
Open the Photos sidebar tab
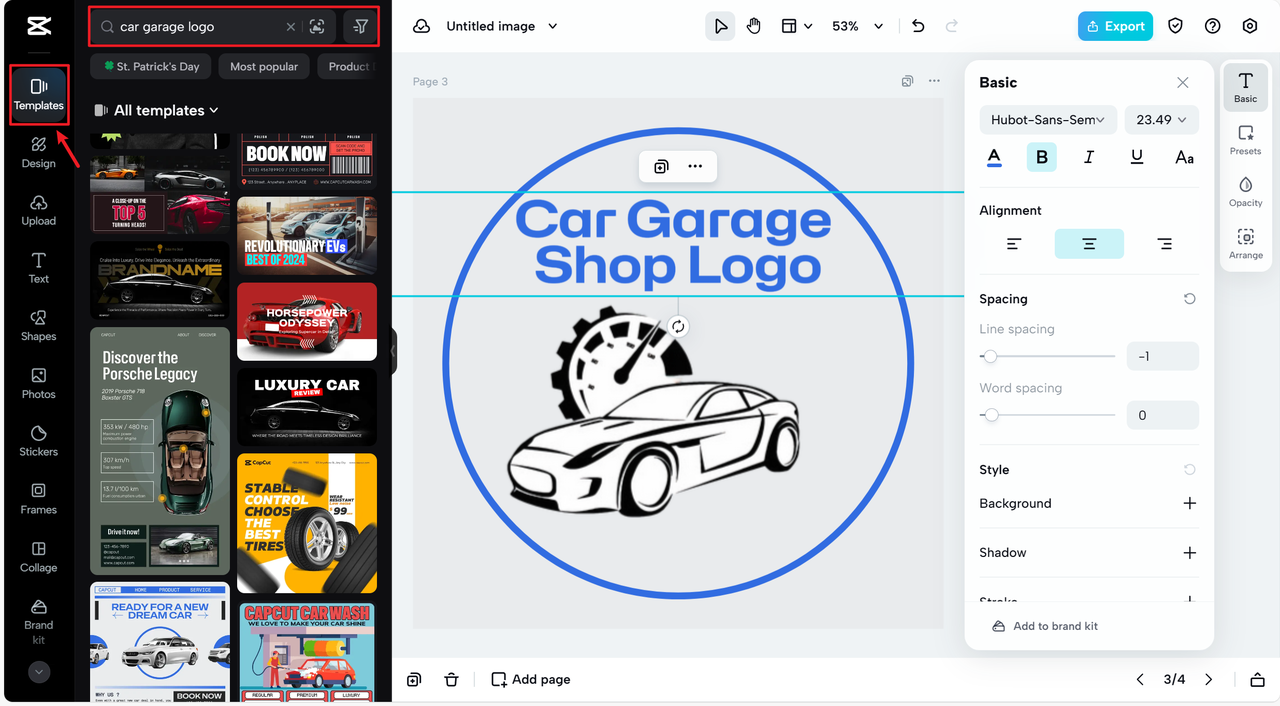coord(39,383)
